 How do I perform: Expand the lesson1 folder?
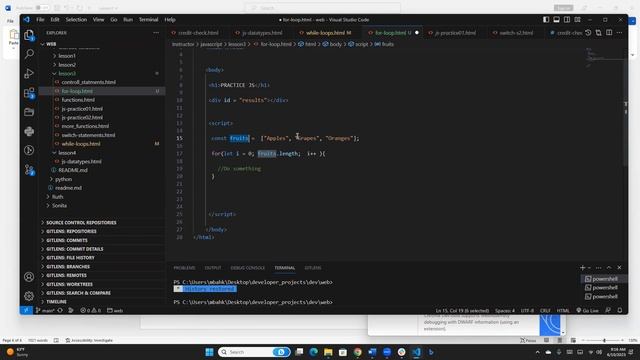point(67,56)
